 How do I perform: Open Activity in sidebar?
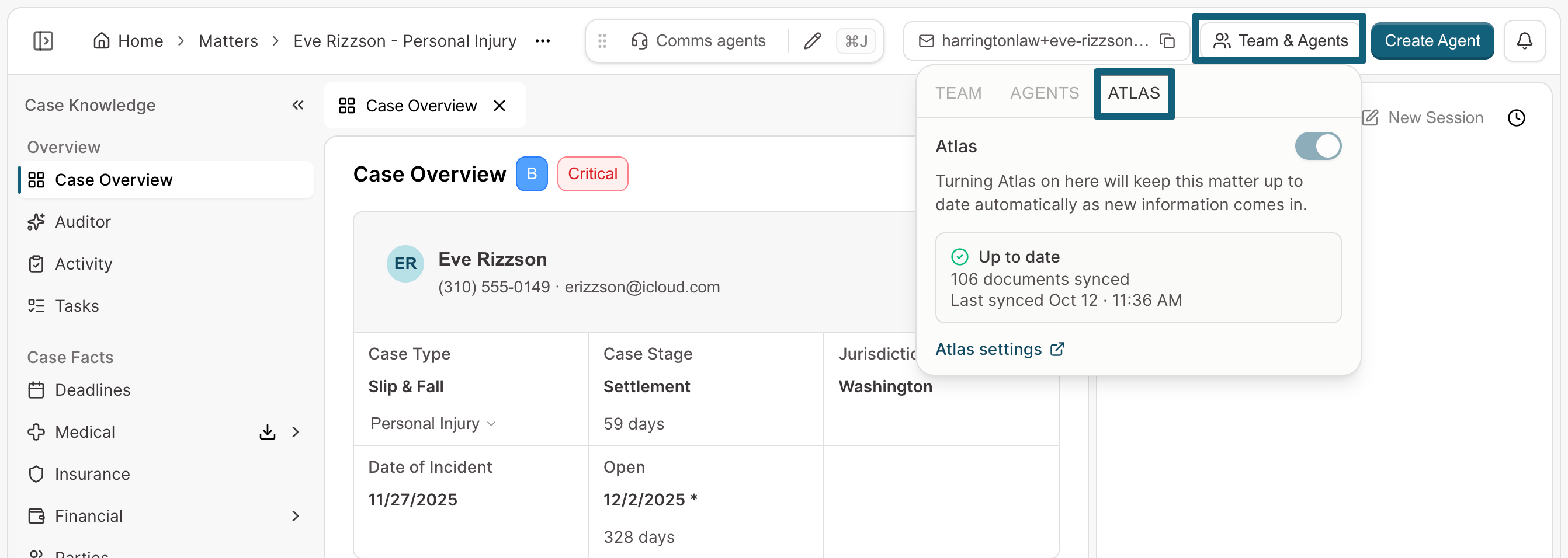coord(165,264)
